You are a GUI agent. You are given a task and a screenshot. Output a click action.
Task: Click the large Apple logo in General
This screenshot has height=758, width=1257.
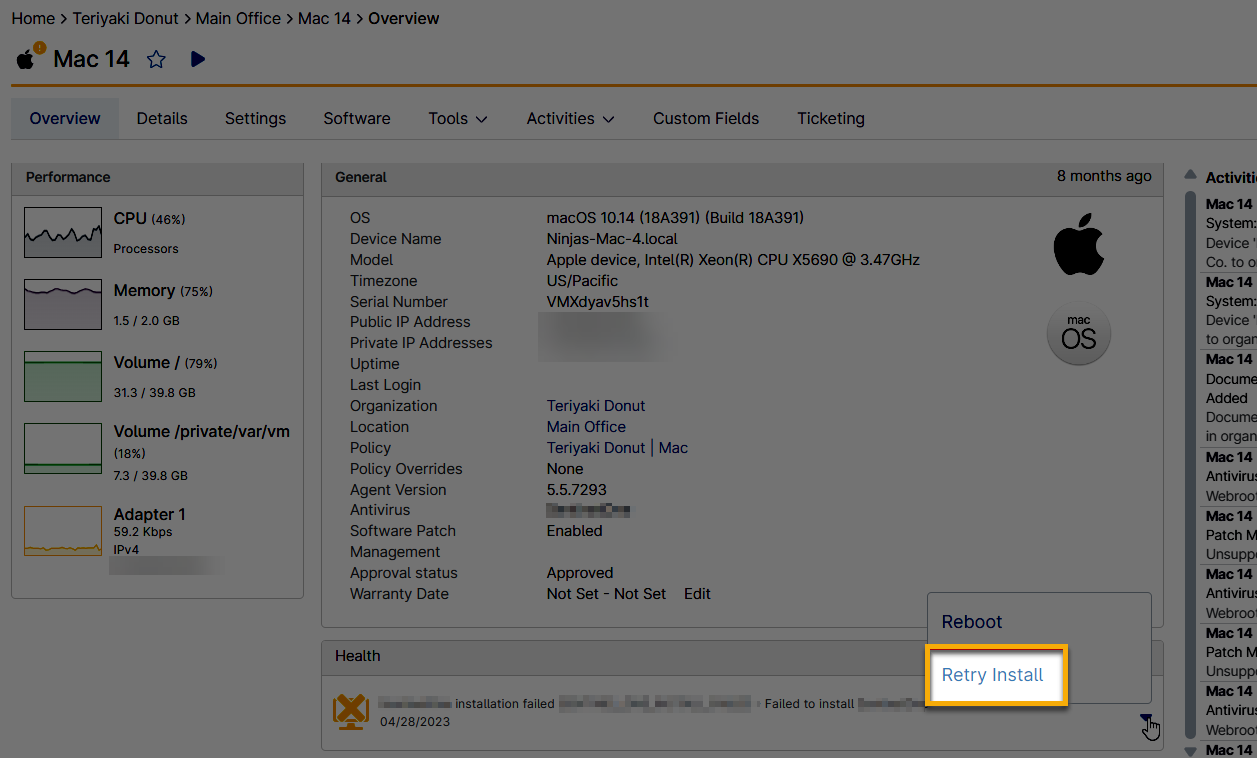(x=1078, y=244)
